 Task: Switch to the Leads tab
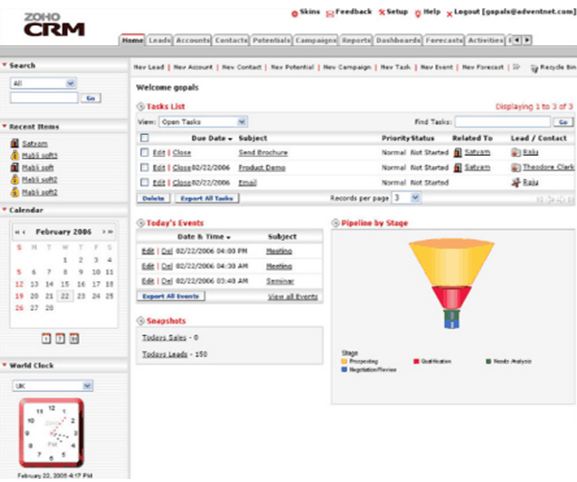160,40
